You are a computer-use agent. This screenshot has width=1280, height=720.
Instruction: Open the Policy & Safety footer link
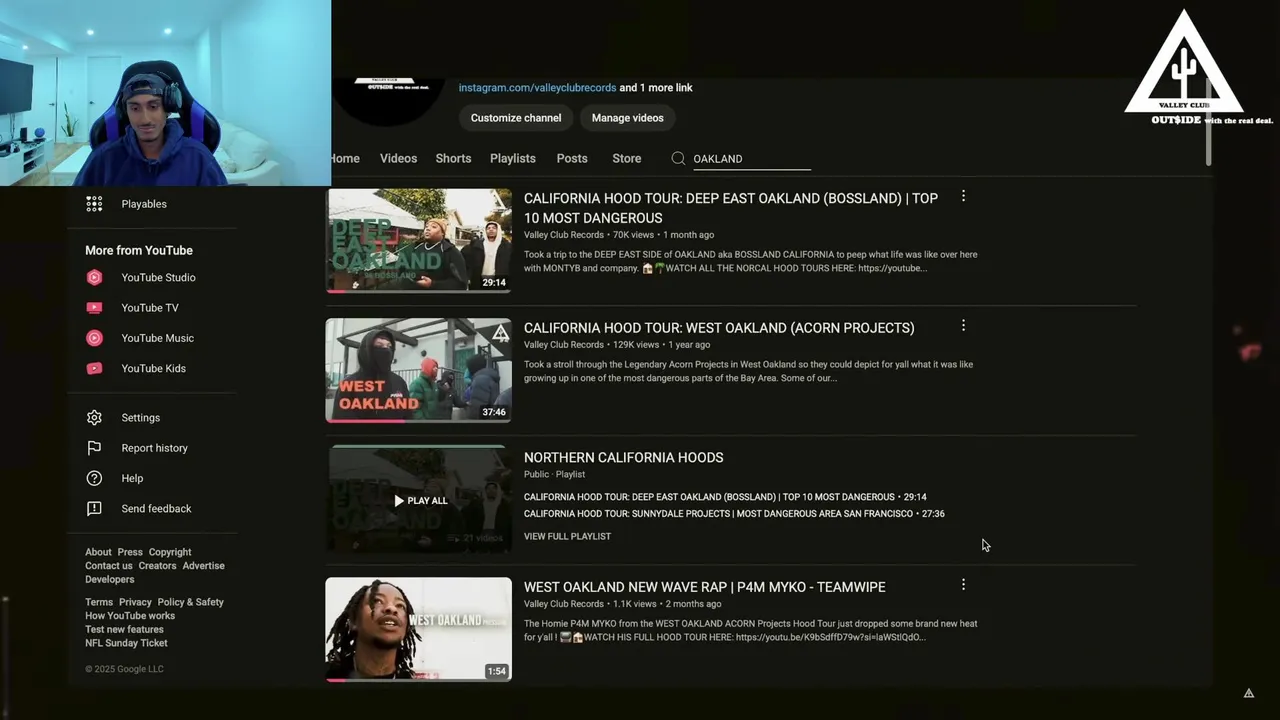pos(190,602)
